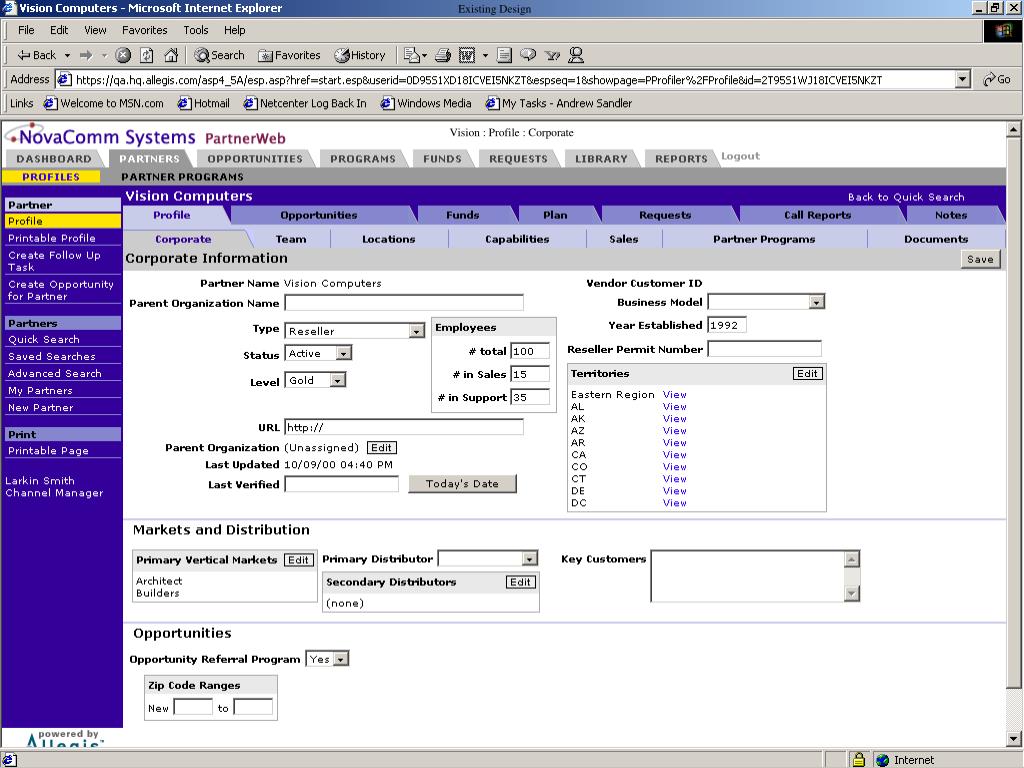Viewport: 1024px width, 768px height.
Task: Open Opportunity Referral Program dropdown
Action: point(341,659)
